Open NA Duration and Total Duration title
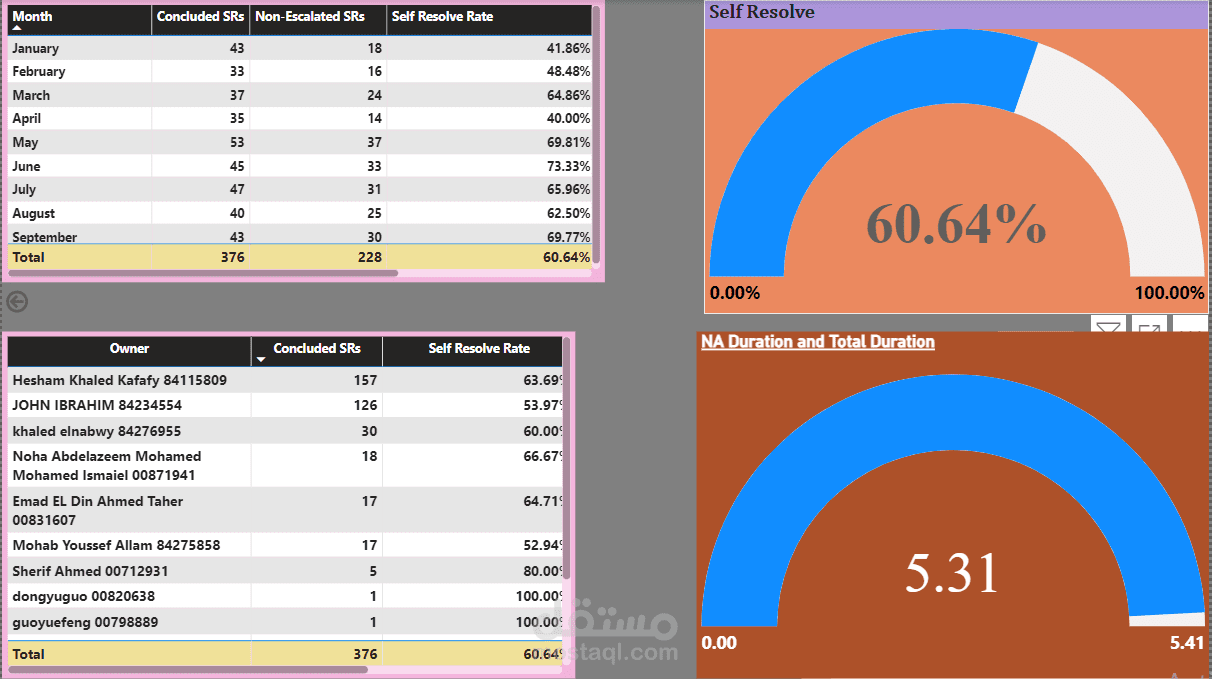The image size is (1212, 679). (x=818, y=341)
